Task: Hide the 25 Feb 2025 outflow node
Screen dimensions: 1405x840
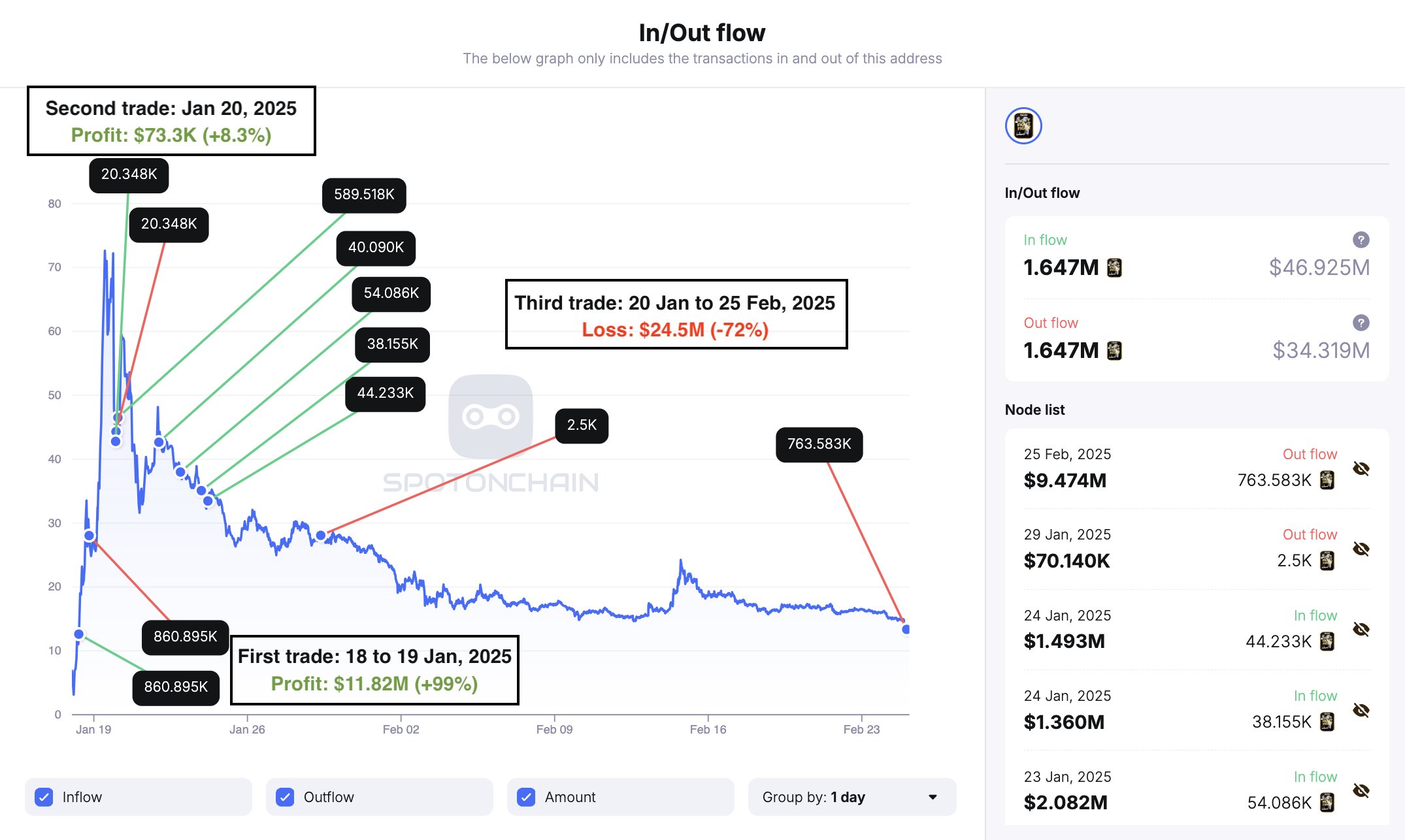Action: pos(1361,468)
